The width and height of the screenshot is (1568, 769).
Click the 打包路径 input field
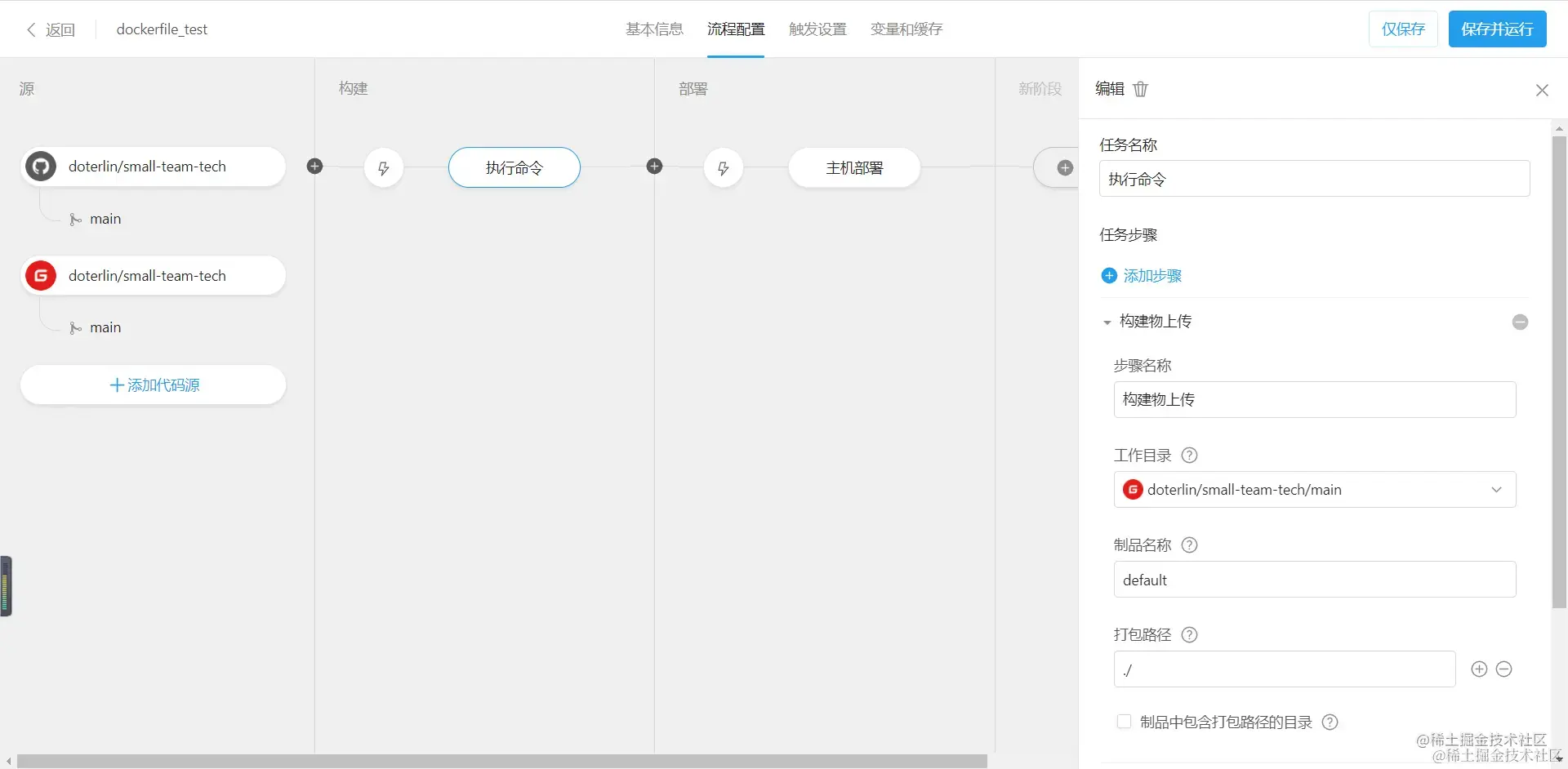coord(1285,669)
